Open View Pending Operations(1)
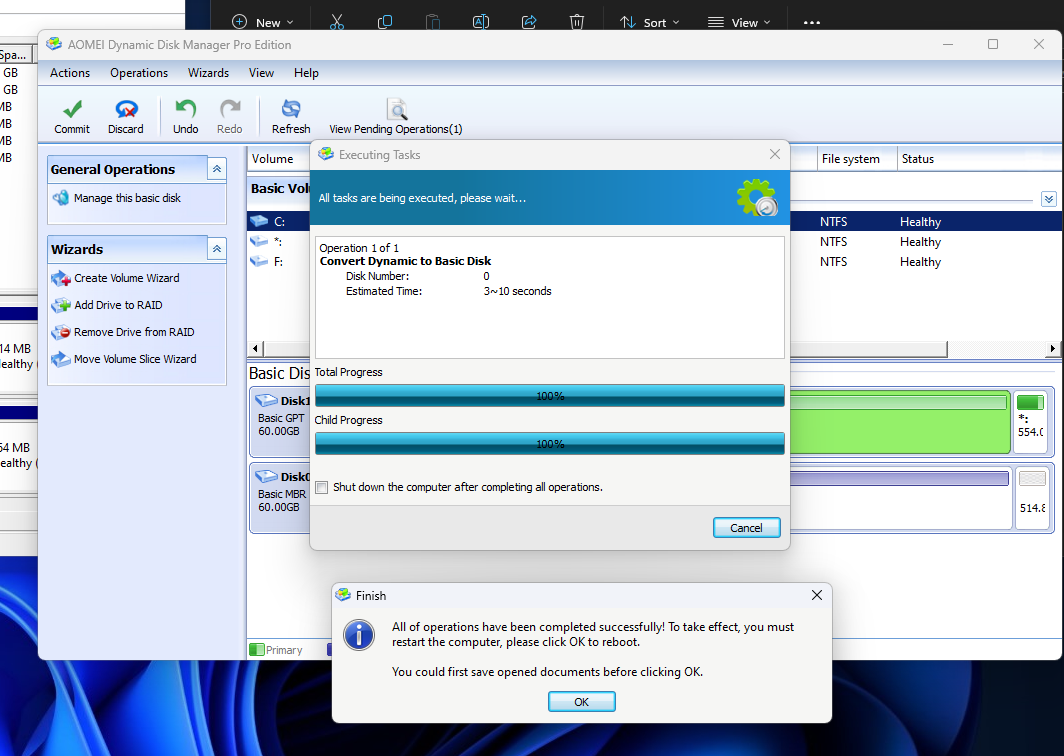The height and width of the screenshot is (756, 1064). pyautogui.click(x=396, y=117)
